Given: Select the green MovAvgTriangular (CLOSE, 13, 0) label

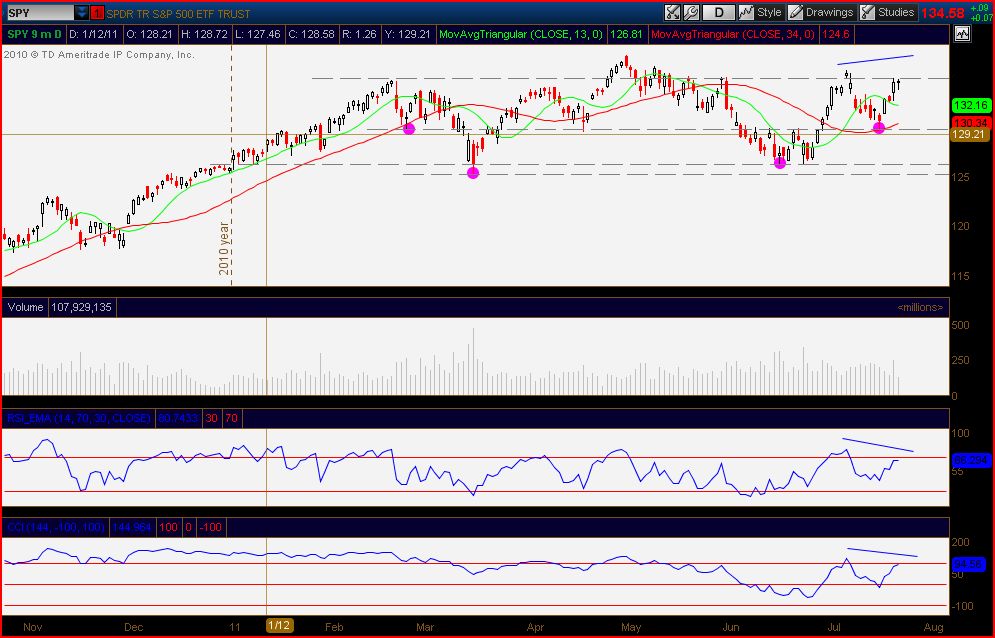Looking at the screenshot, I should point(521,34).
